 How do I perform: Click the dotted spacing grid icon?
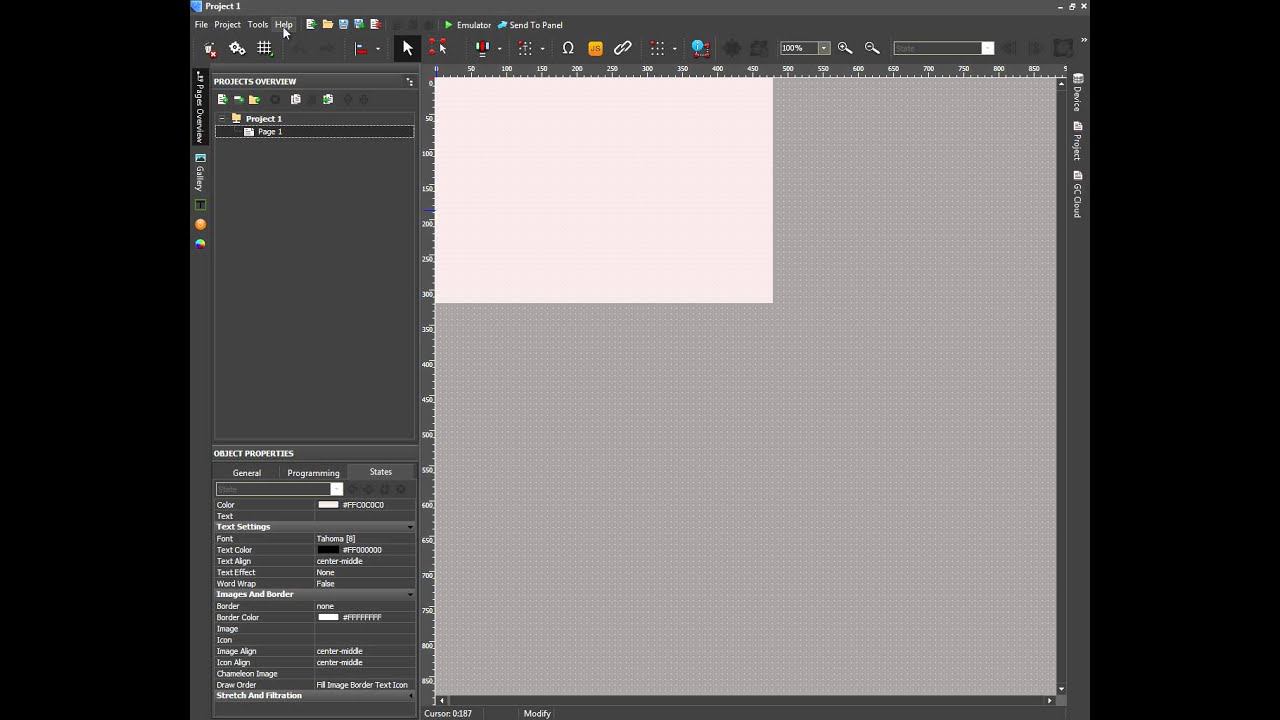point(657,48)
